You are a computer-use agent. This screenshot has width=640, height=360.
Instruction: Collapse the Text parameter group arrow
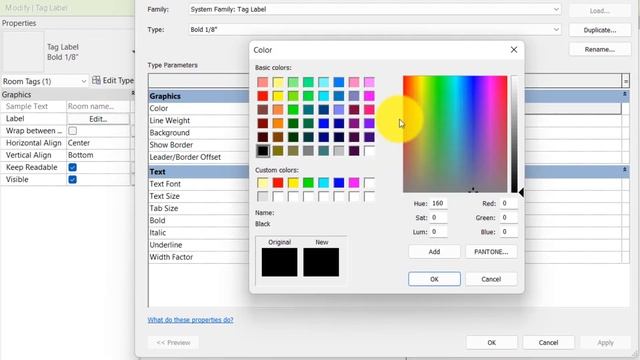pyautogui.click(x=624, y=169)
